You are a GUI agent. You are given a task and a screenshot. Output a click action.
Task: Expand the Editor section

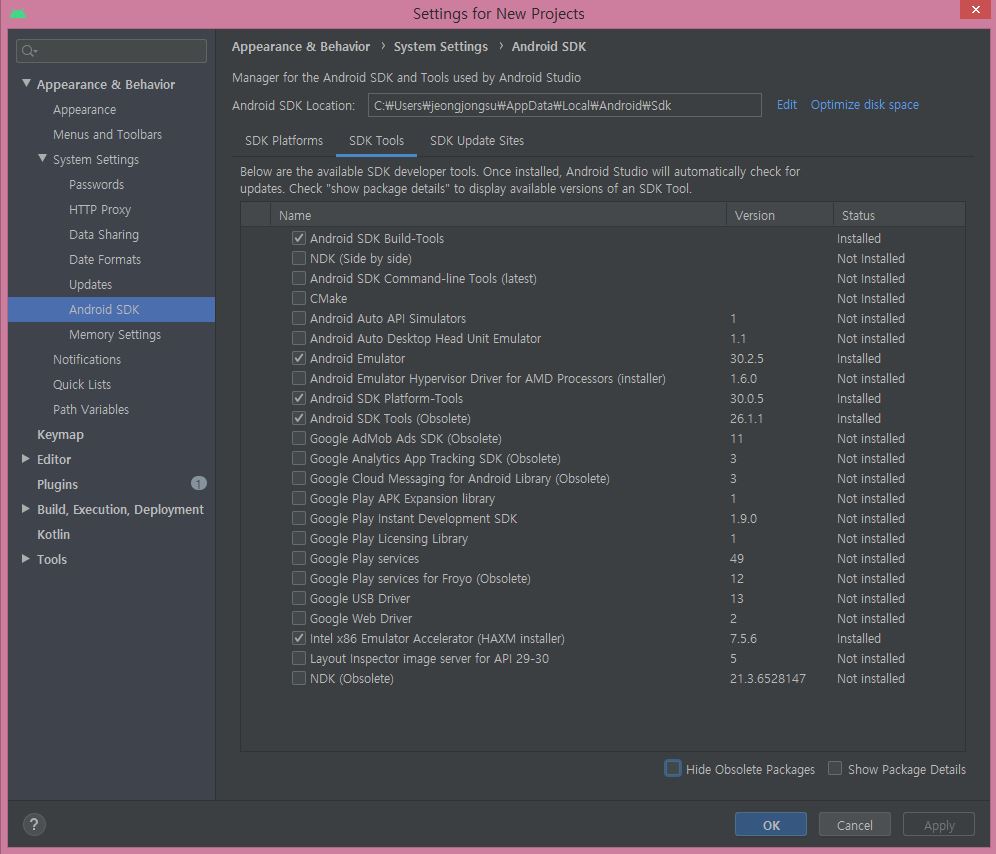tap(25, 459)
